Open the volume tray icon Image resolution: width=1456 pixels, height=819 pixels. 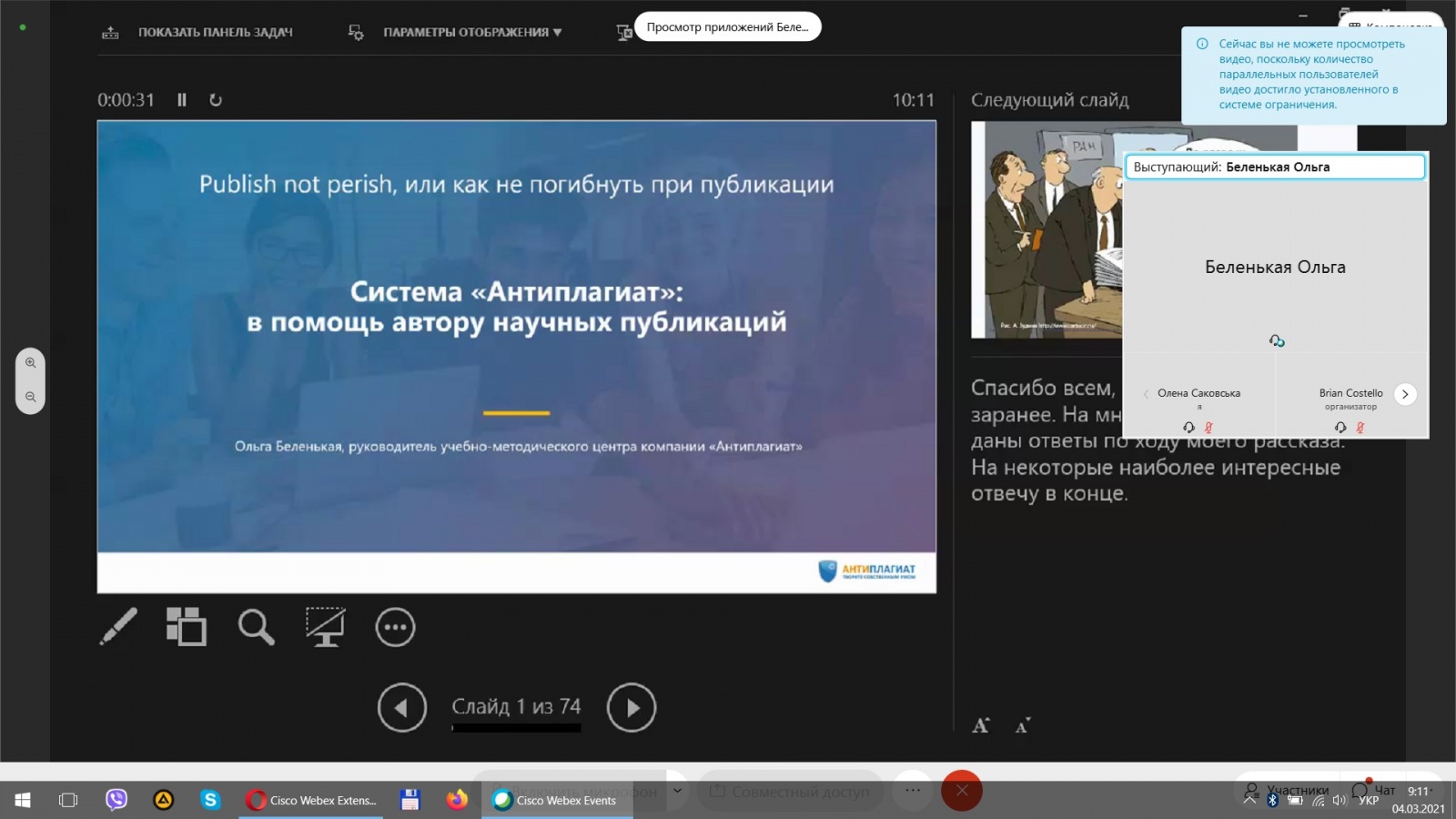coord(1339,801)
